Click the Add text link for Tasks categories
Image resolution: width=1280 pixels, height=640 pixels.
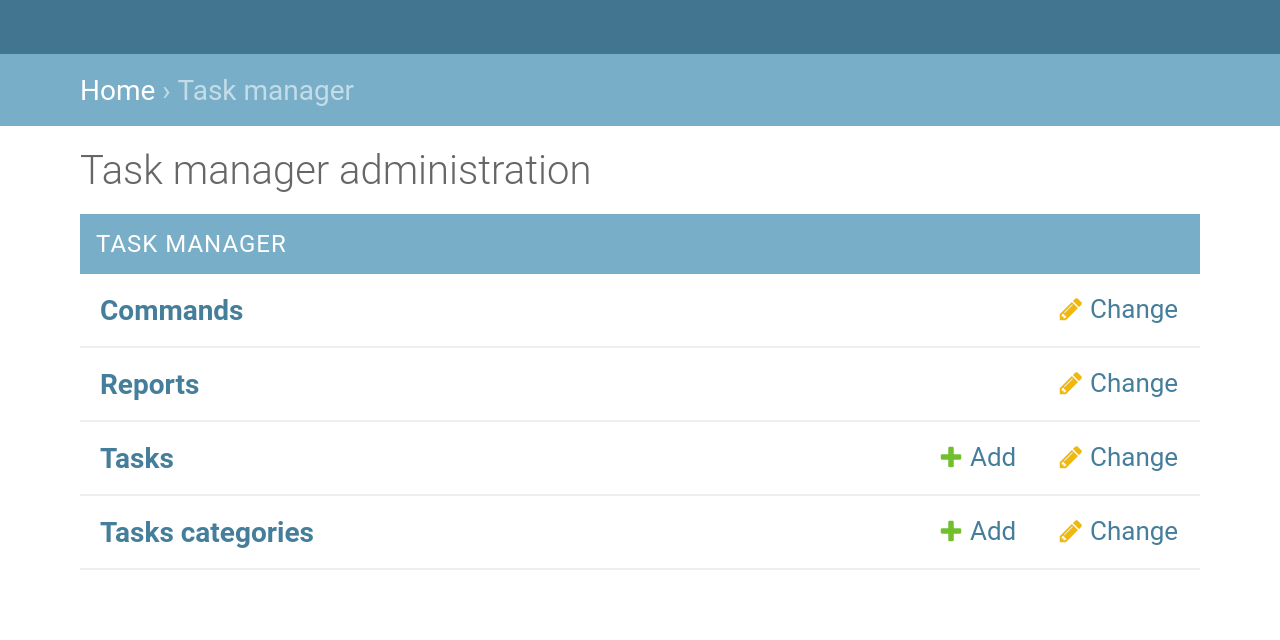coord(992,532)
